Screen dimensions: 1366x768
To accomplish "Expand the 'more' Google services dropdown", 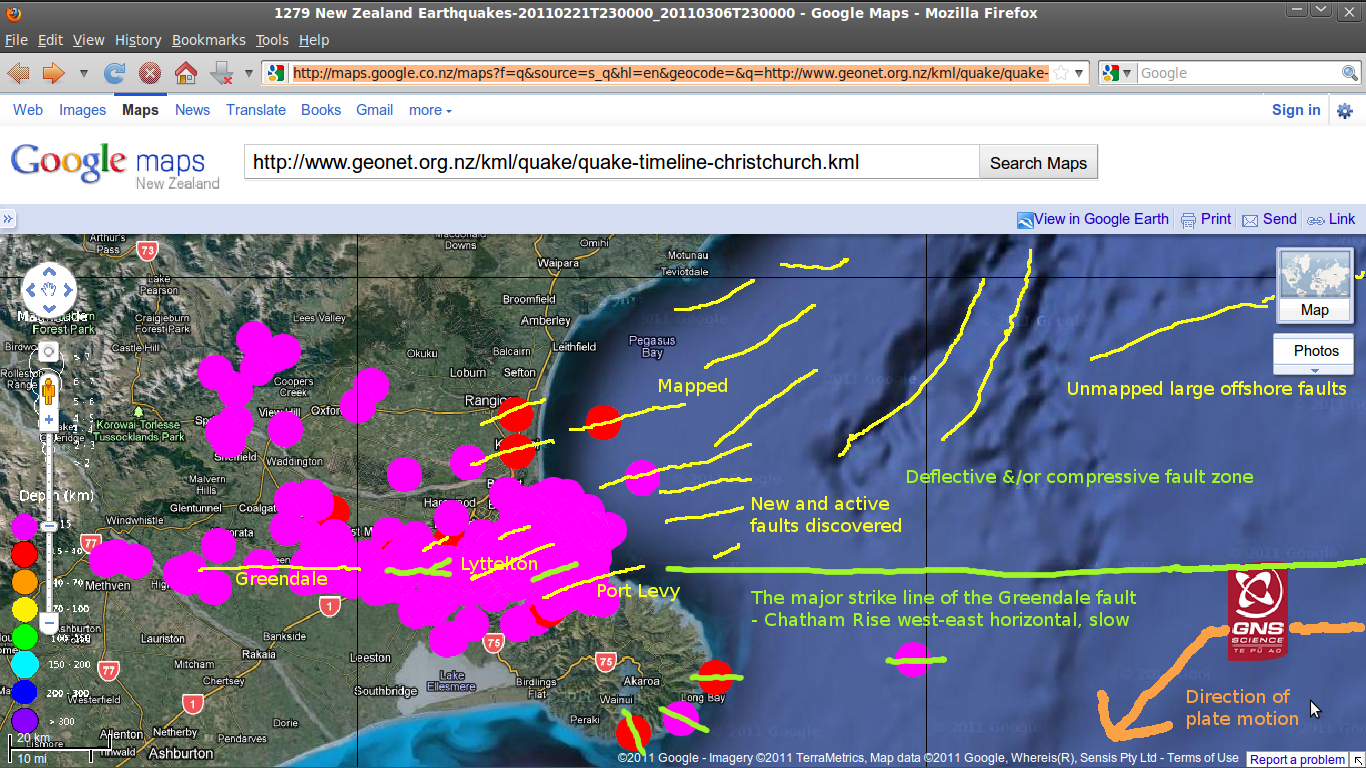I will click(430, 110).
